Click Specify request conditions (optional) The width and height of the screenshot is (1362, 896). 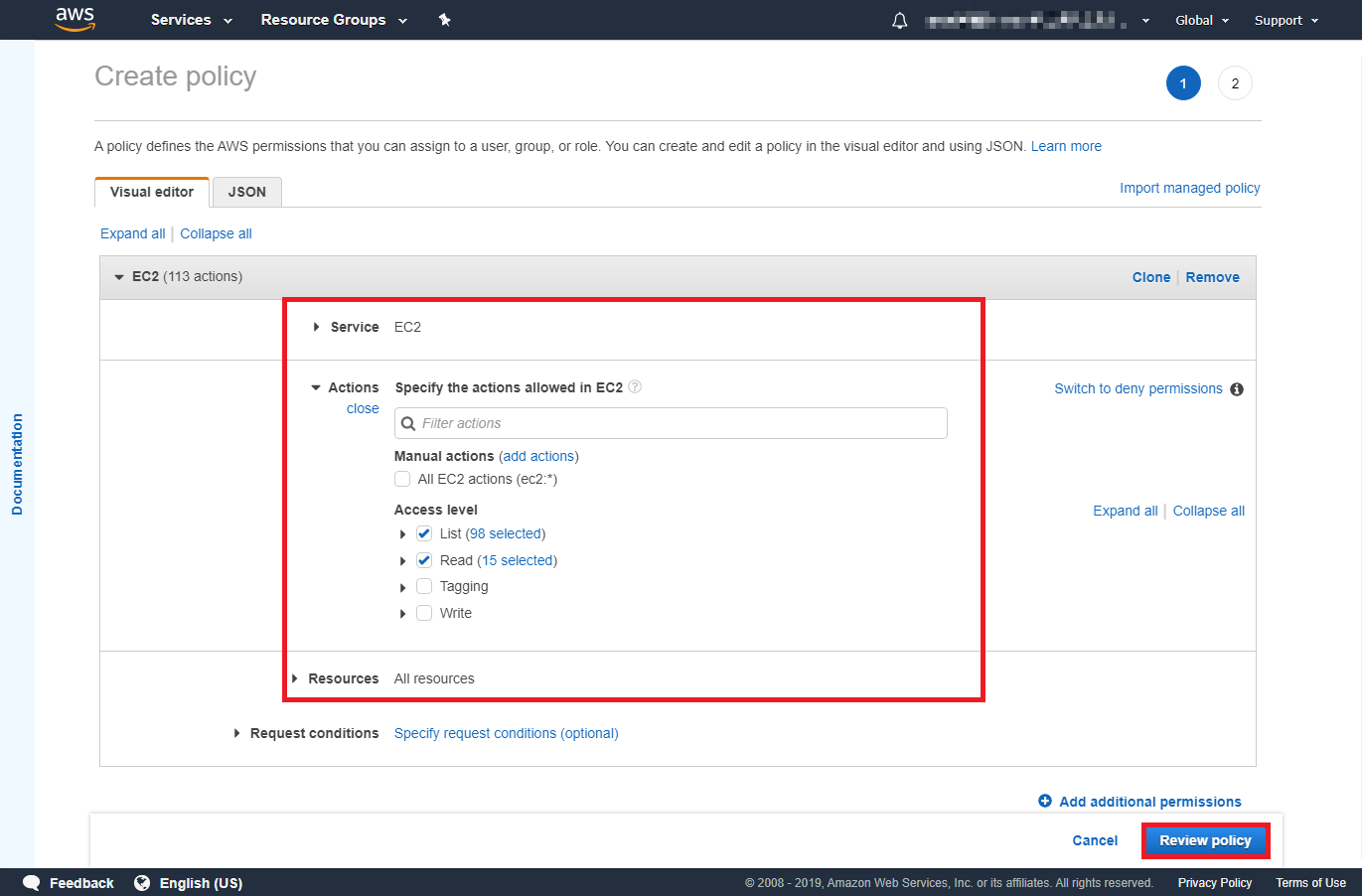click(507, 733)
